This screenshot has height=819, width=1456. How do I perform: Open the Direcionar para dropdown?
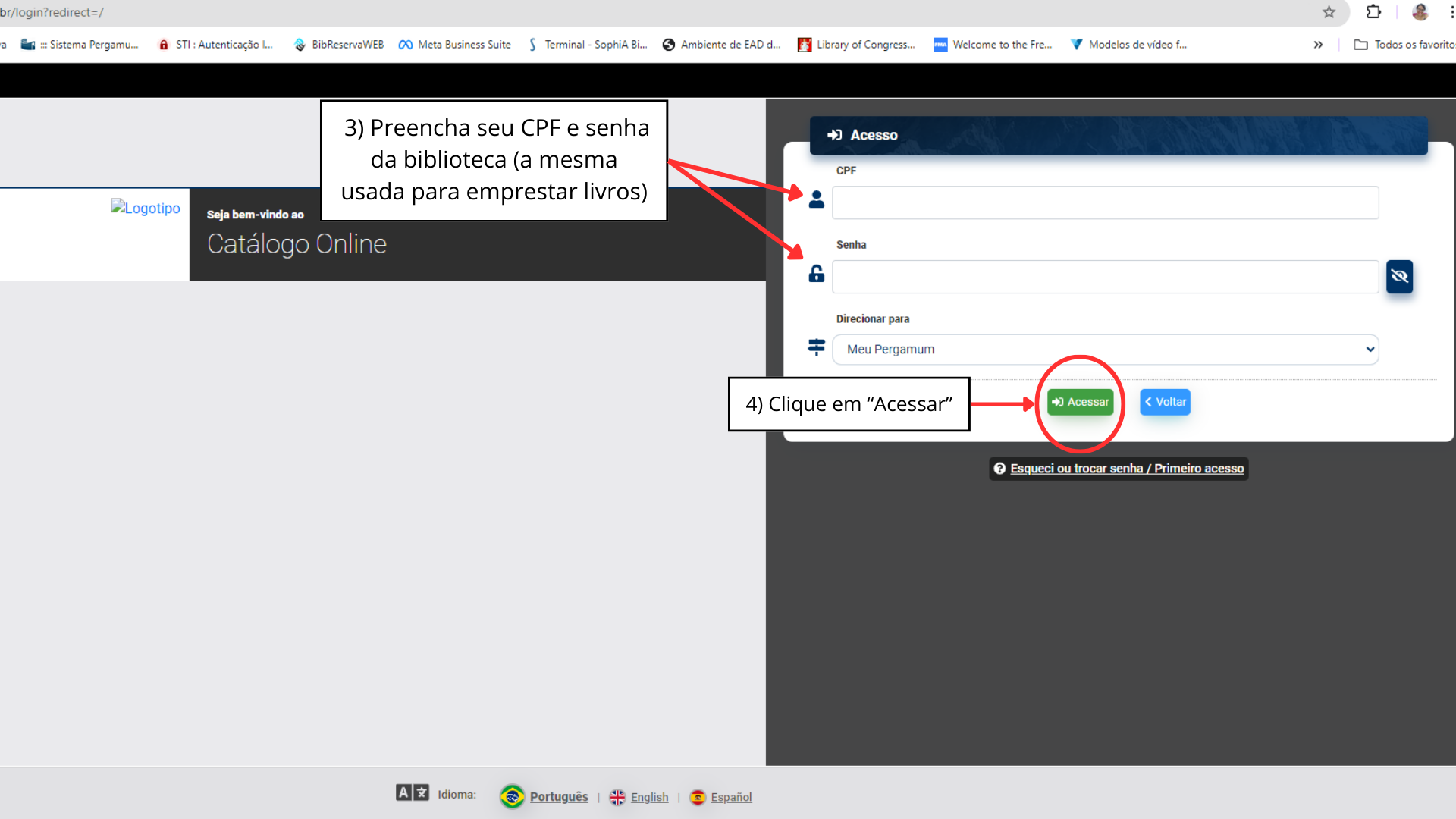[x=1105, y=350]
